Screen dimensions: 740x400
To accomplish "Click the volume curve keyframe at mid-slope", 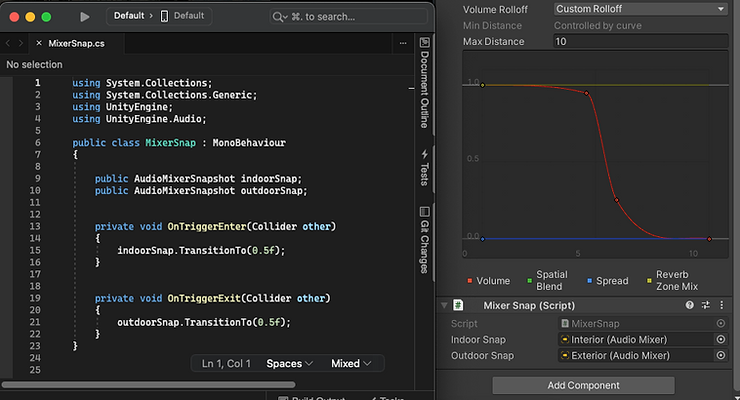I will click(x=616, y=200).
